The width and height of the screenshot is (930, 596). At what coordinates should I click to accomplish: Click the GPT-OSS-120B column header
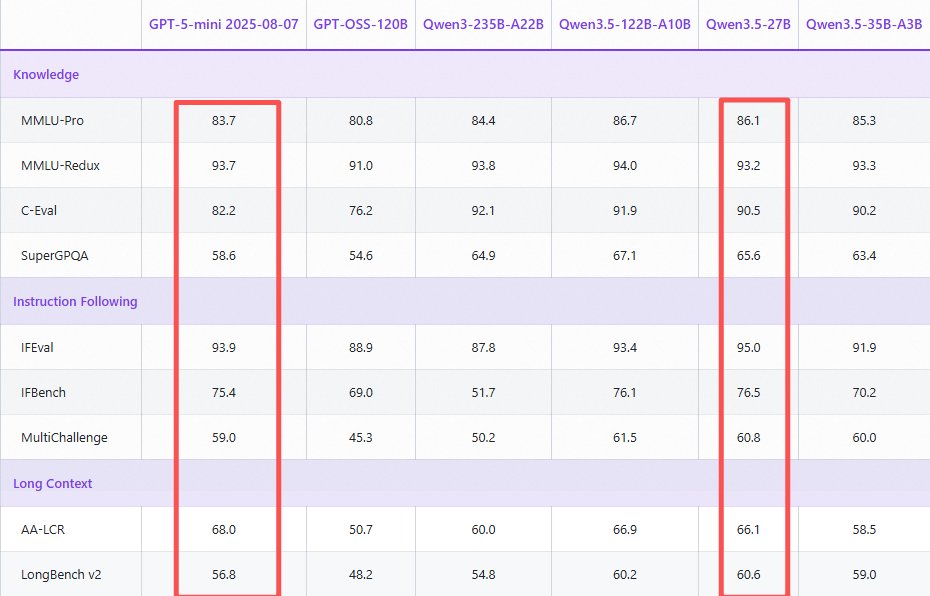[361, 24]
